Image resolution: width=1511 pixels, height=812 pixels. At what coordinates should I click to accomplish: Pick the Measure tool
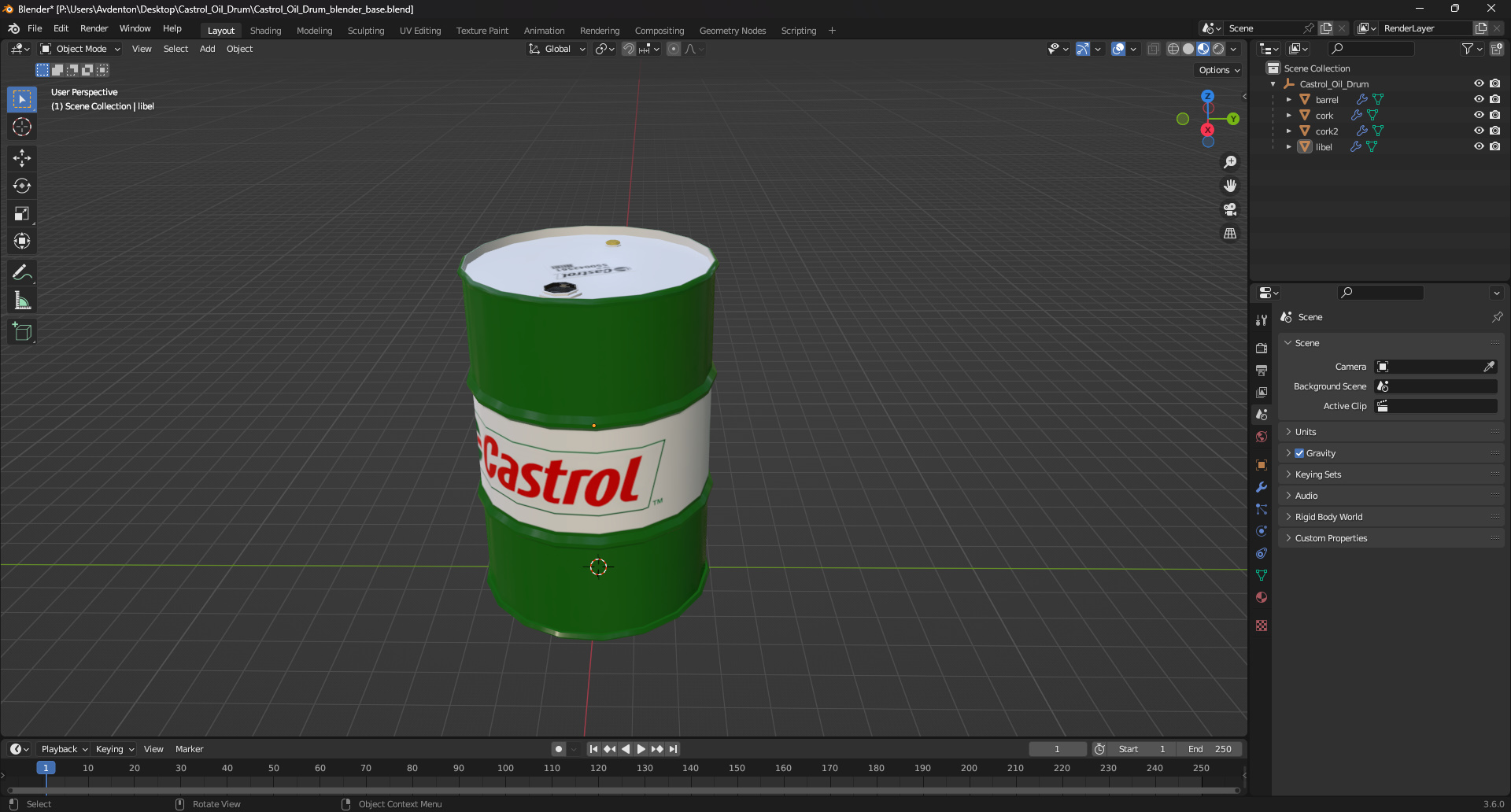pyautogui.click(x=22, y=301)
